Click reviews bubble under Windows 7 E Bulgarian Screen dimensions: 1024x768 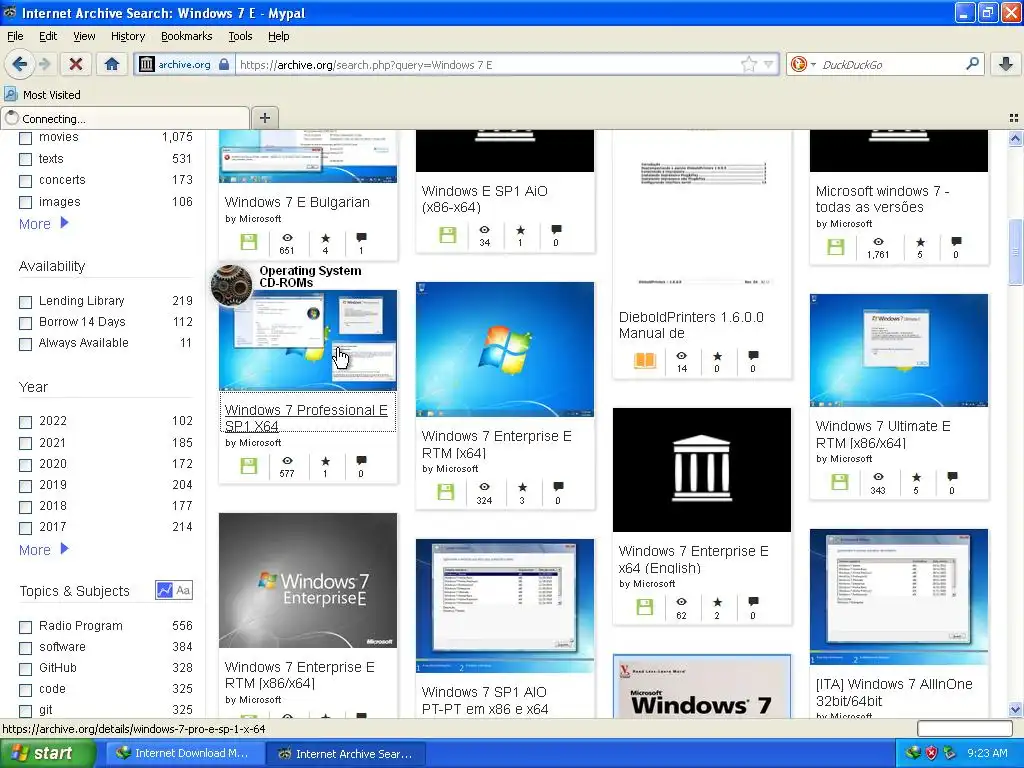click(x=361, y=238)
